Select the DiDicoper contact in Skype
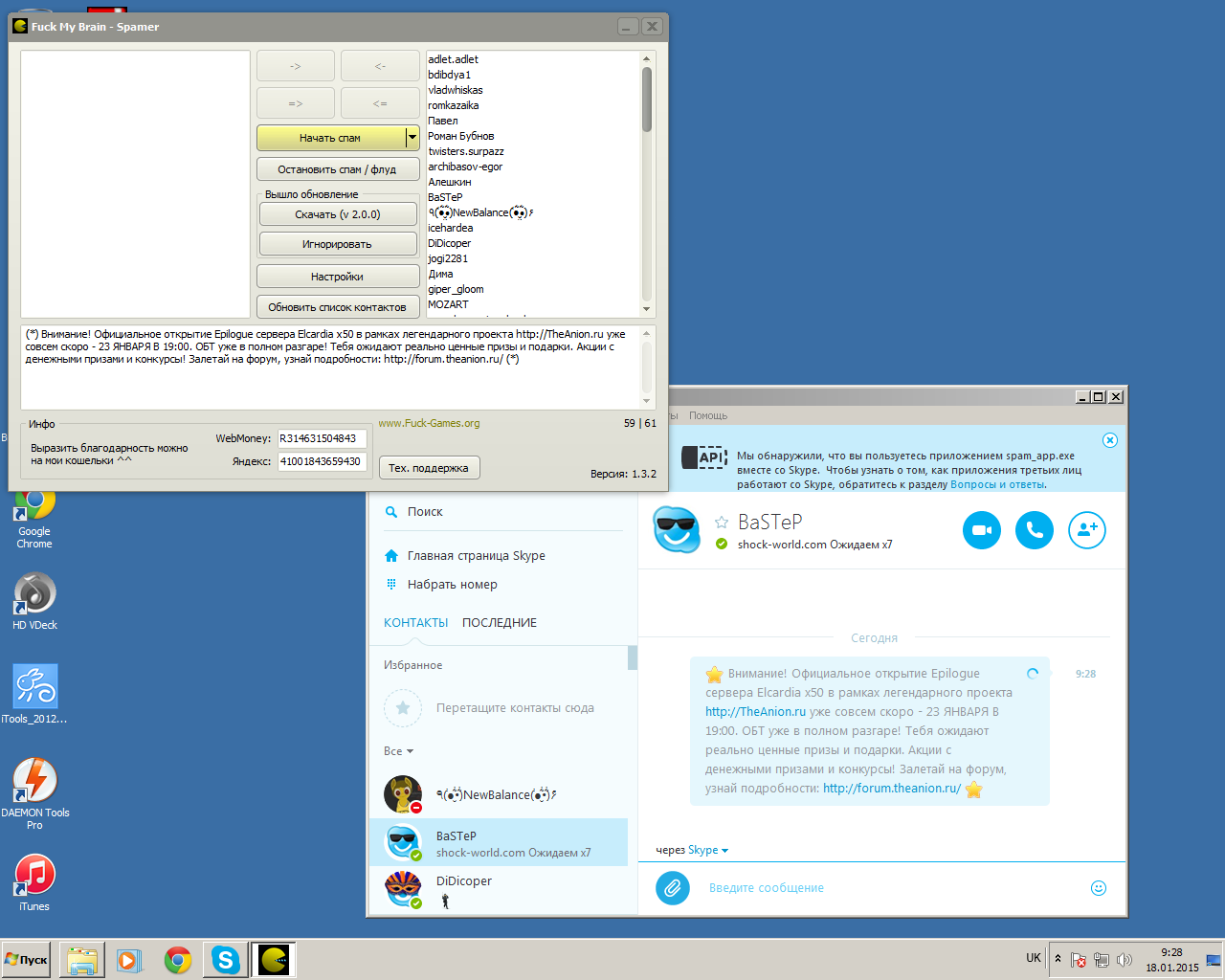Image resolution: width=1225 pixels, height=980 pixels. (499, 890)
